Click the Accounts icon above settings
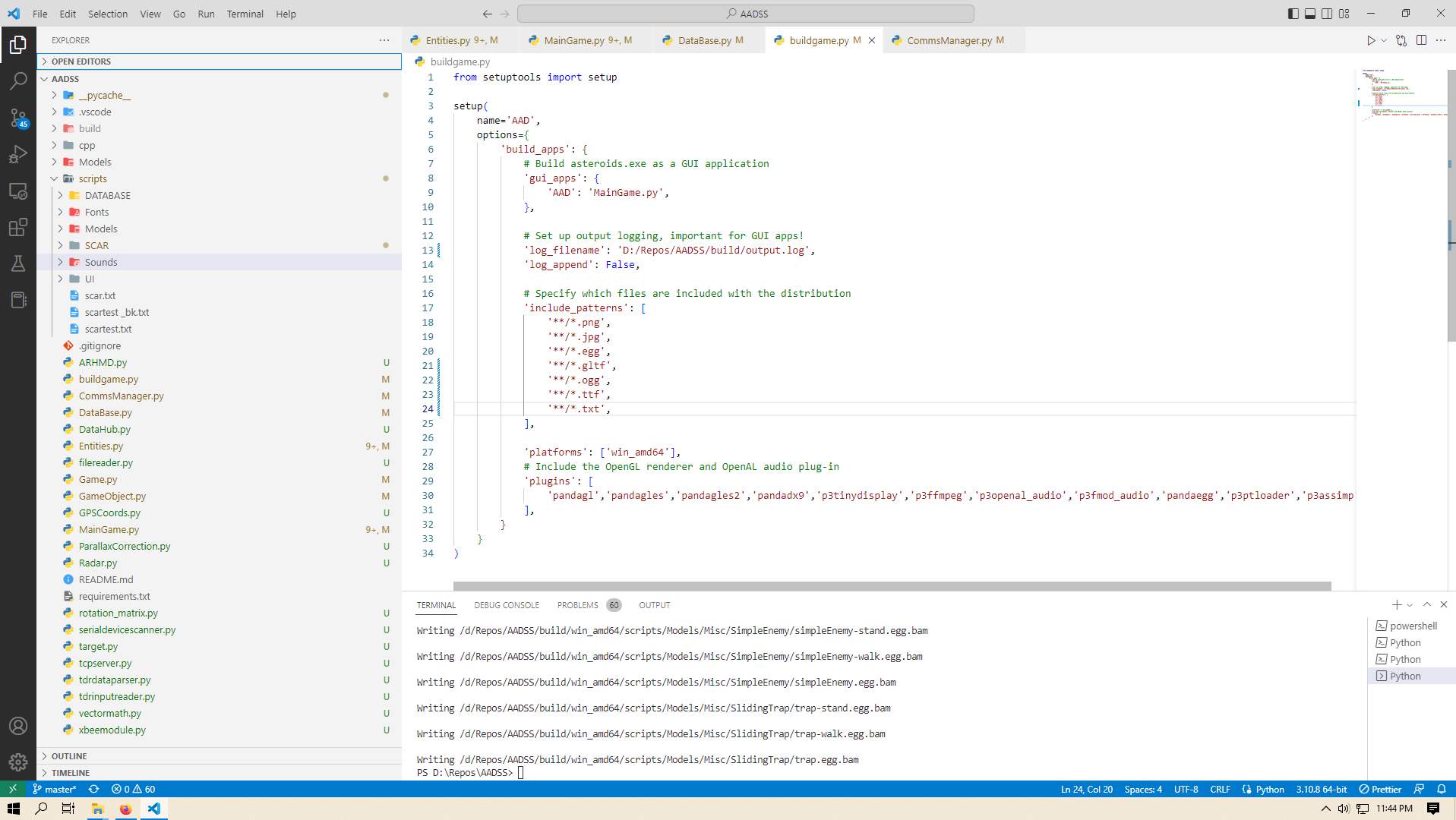 pos(18,726)
